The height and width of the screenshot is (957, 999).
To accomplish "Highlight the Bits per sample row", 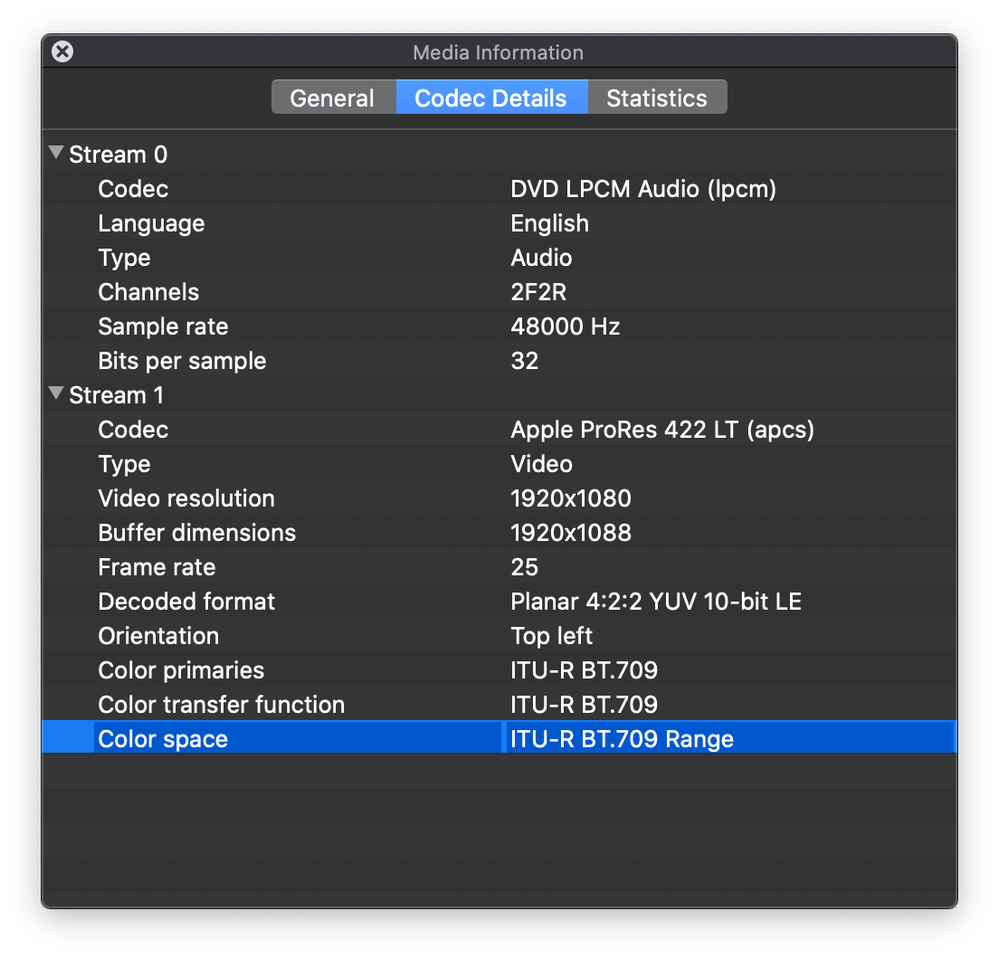I will coord(182,361).
